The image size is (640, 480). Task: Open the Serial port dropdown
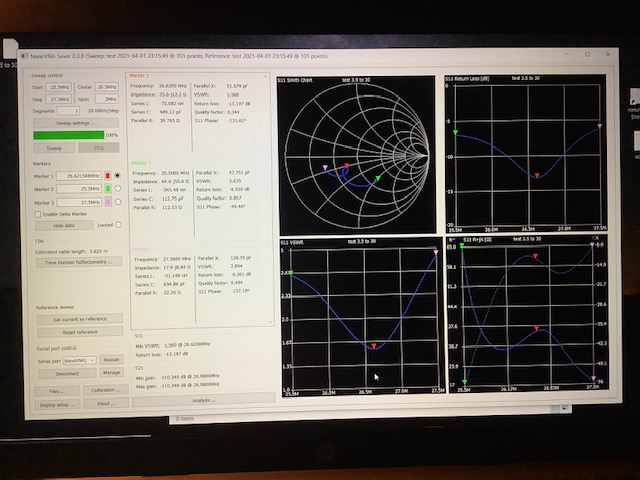coord(80,360)
